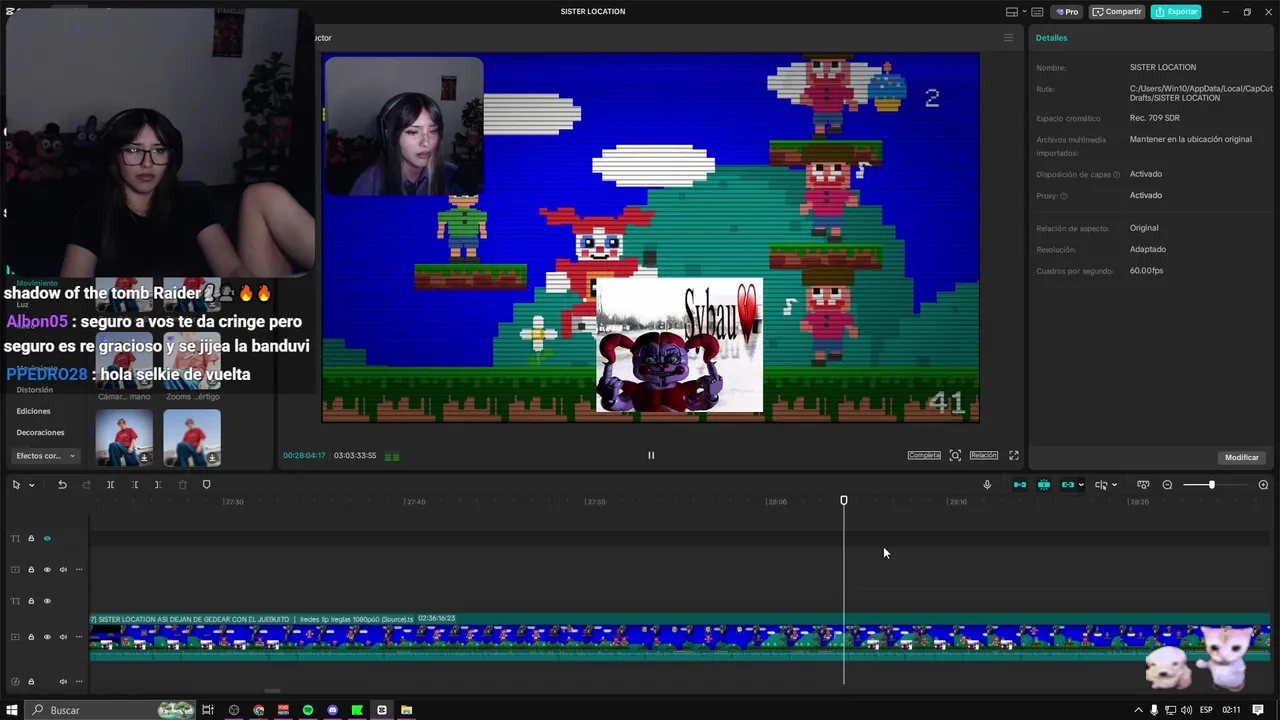Viewport: 1280px width, 720px height.
Task: Click the playhead marker on the timeline ruler
Action: (844, 500)
